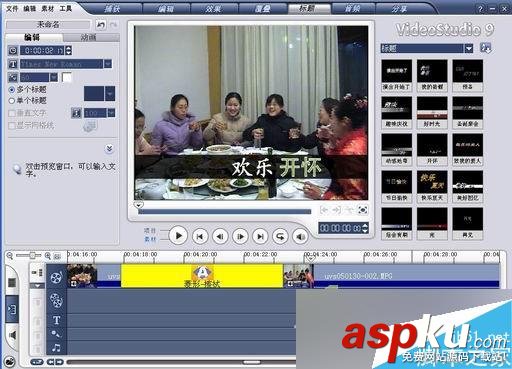Click the line spacing icon
The height and width of the screenshot is (369, 512).
tap(76, 113)
